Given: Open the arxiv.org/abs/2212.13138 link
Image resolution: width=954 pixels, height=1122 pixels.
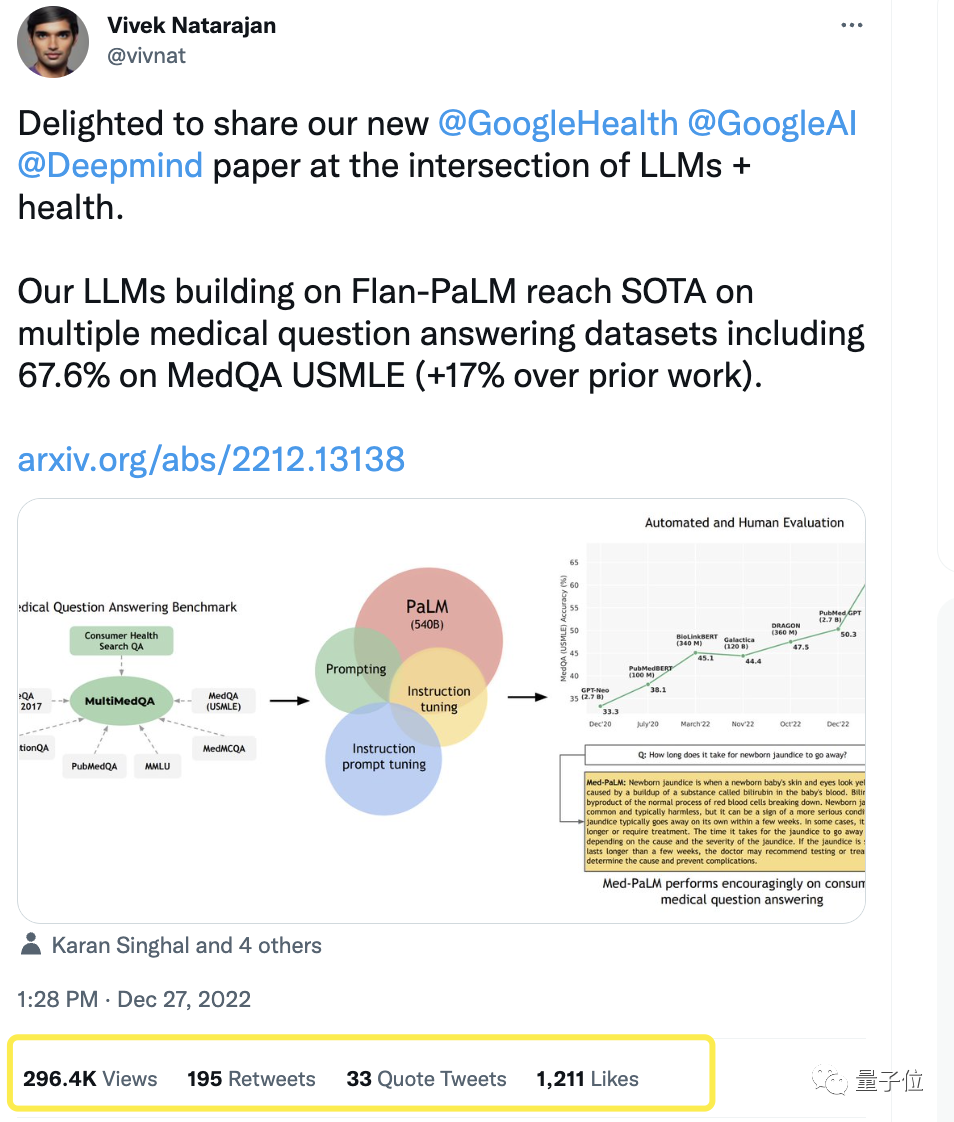Looking at the screenshot, I should click(x=211, y=459).
